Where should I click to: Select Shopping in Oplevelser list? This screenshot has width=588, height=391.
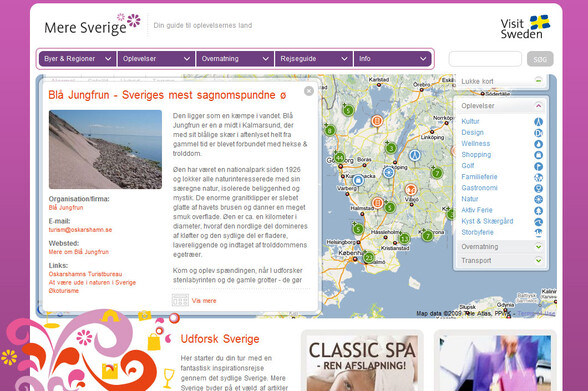pos(476,155)
